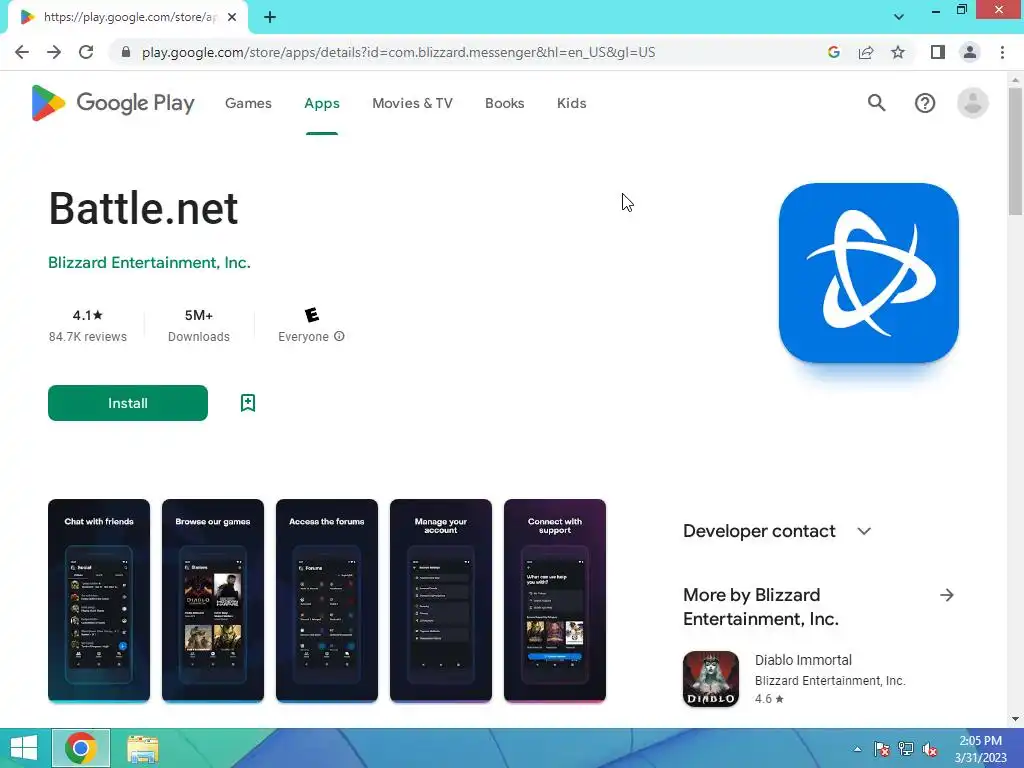The image size is (1024, 768).
Task: Click the Google Play account avatar
Action: coord(972,103)
